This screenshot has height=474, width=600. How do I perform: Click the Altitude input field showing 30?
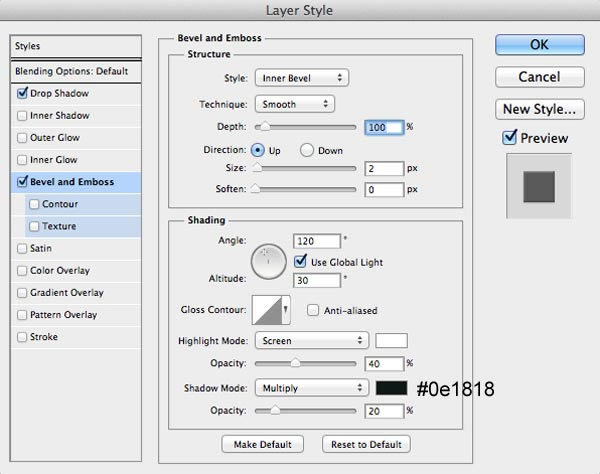[x=317, y=280]
